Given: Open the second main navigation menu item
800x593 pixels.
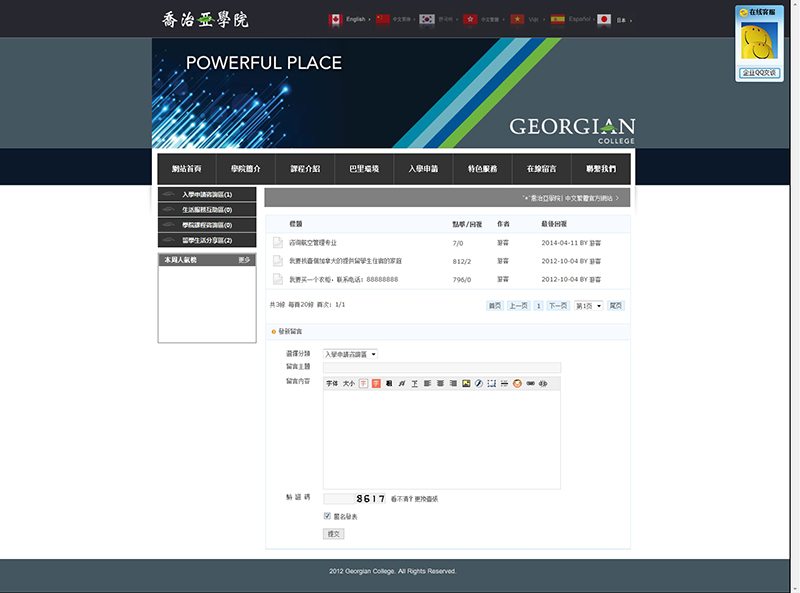Looking at the screenshot, I should 246,169.
